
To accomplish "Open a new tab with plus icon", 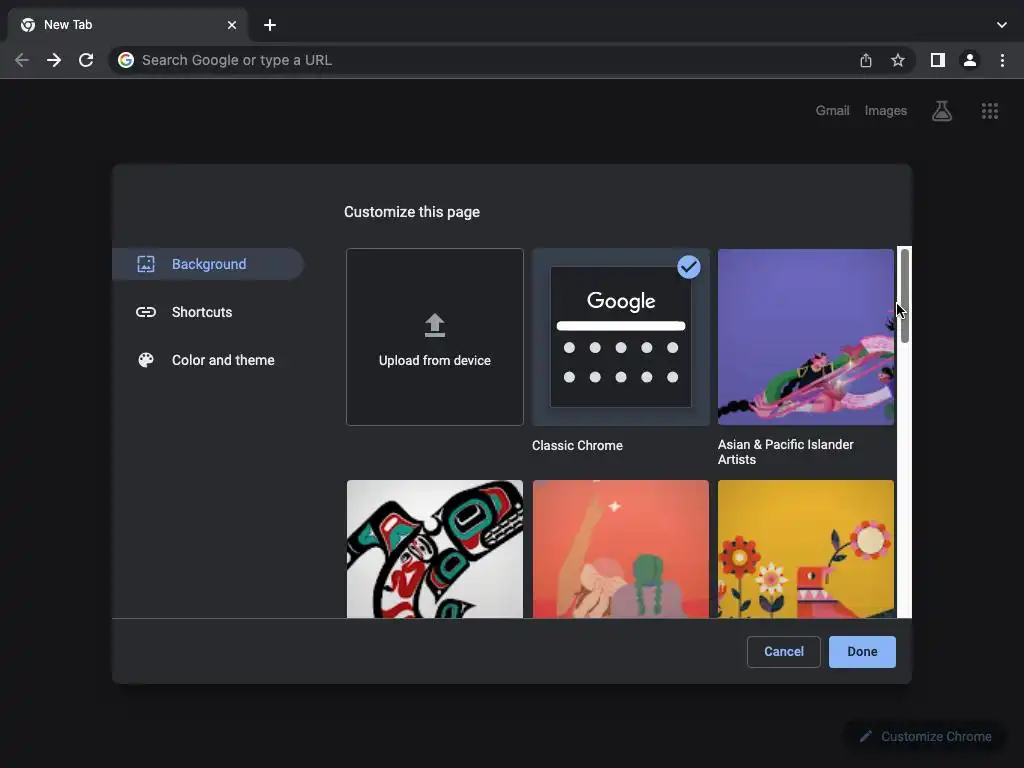I will pyautogui.click(x=270, y=25).
